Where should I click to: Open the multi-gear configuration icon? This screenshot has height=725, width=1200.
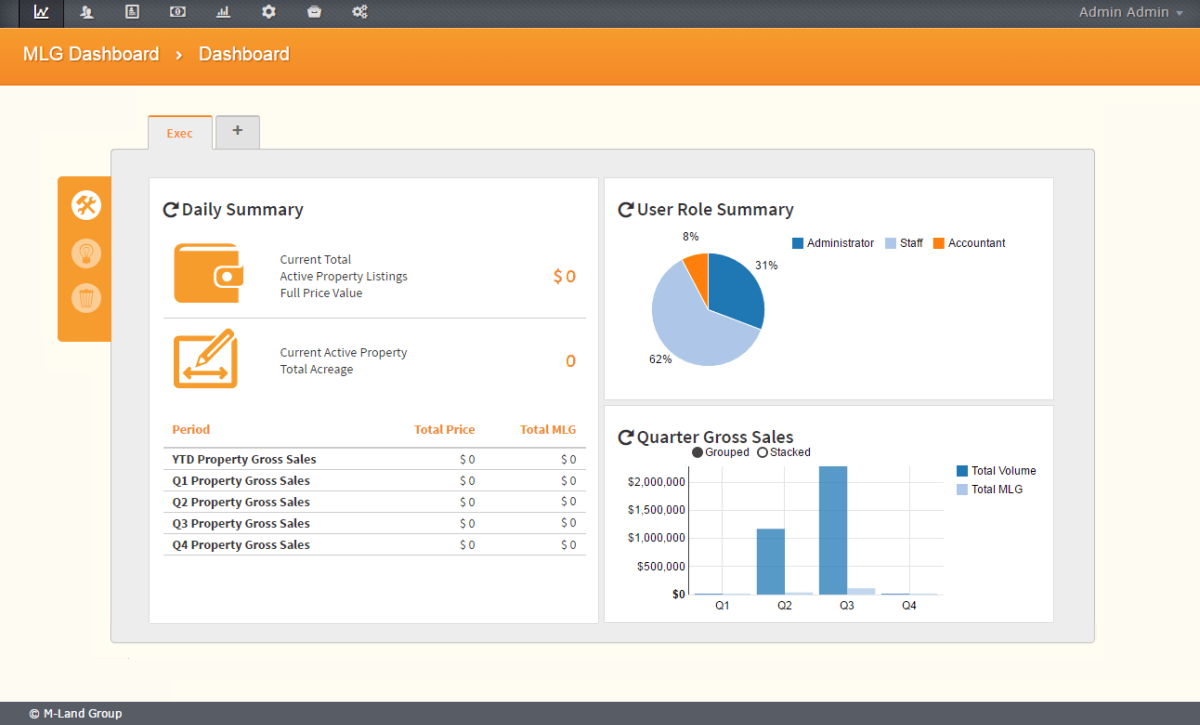pos(360,12)
